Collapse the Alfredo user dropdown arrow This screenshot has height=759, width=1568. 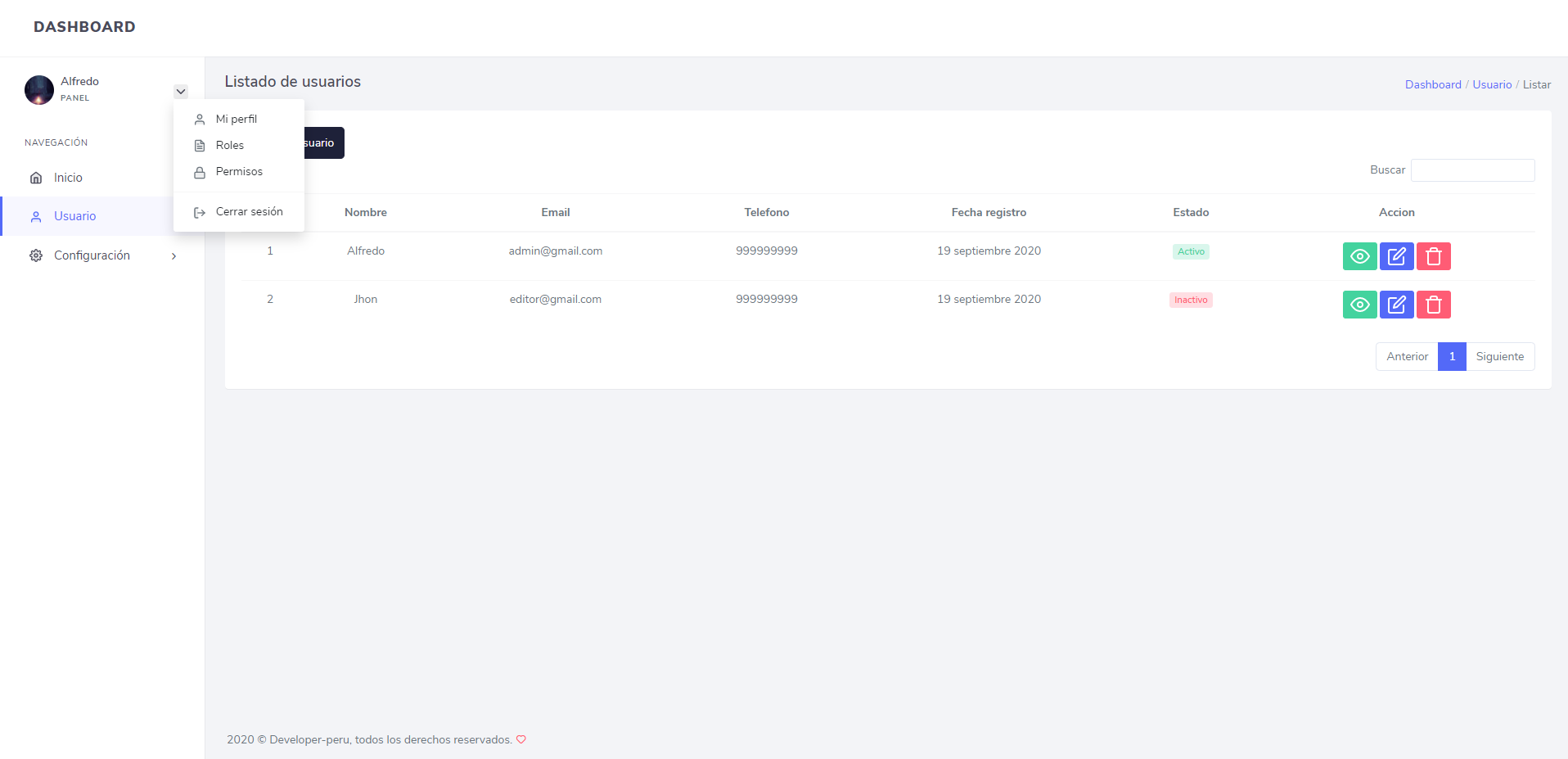(x=181, y=92)
